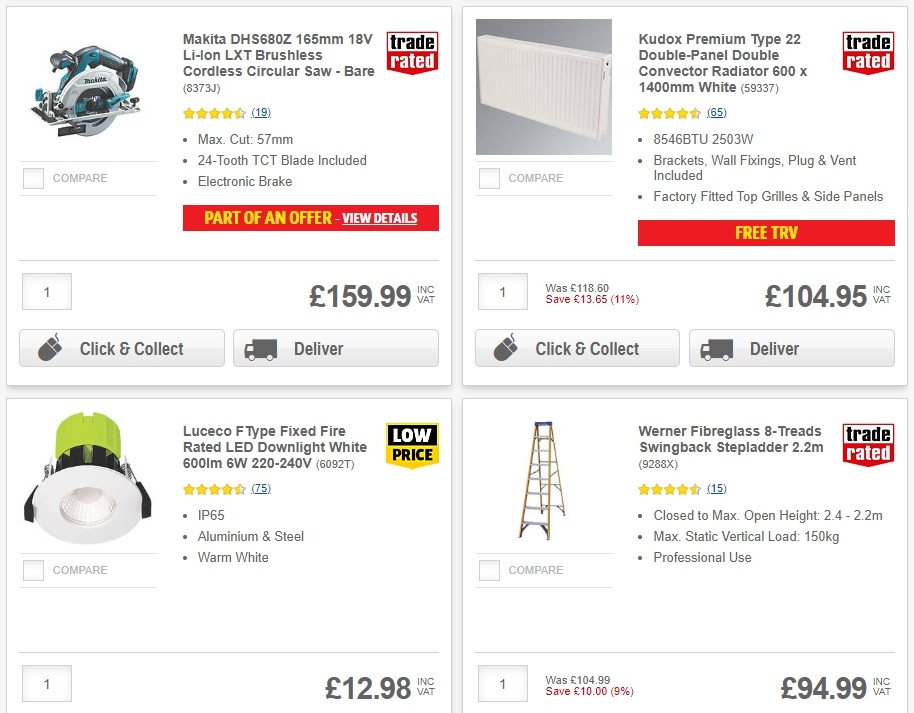
Task: Click the star rating of the Makita circular saw
Action: [x=211, y=113]
